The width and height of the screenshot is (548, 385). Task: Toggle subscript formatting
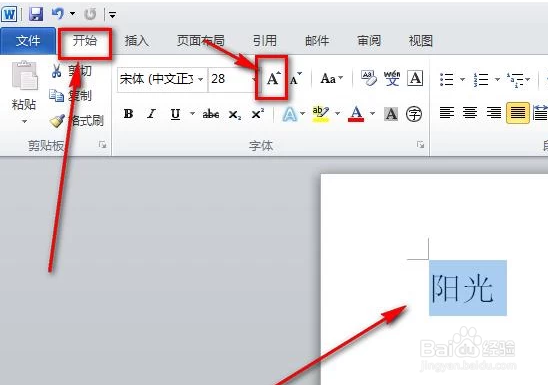pyautogui.click(x=235, y=114)
